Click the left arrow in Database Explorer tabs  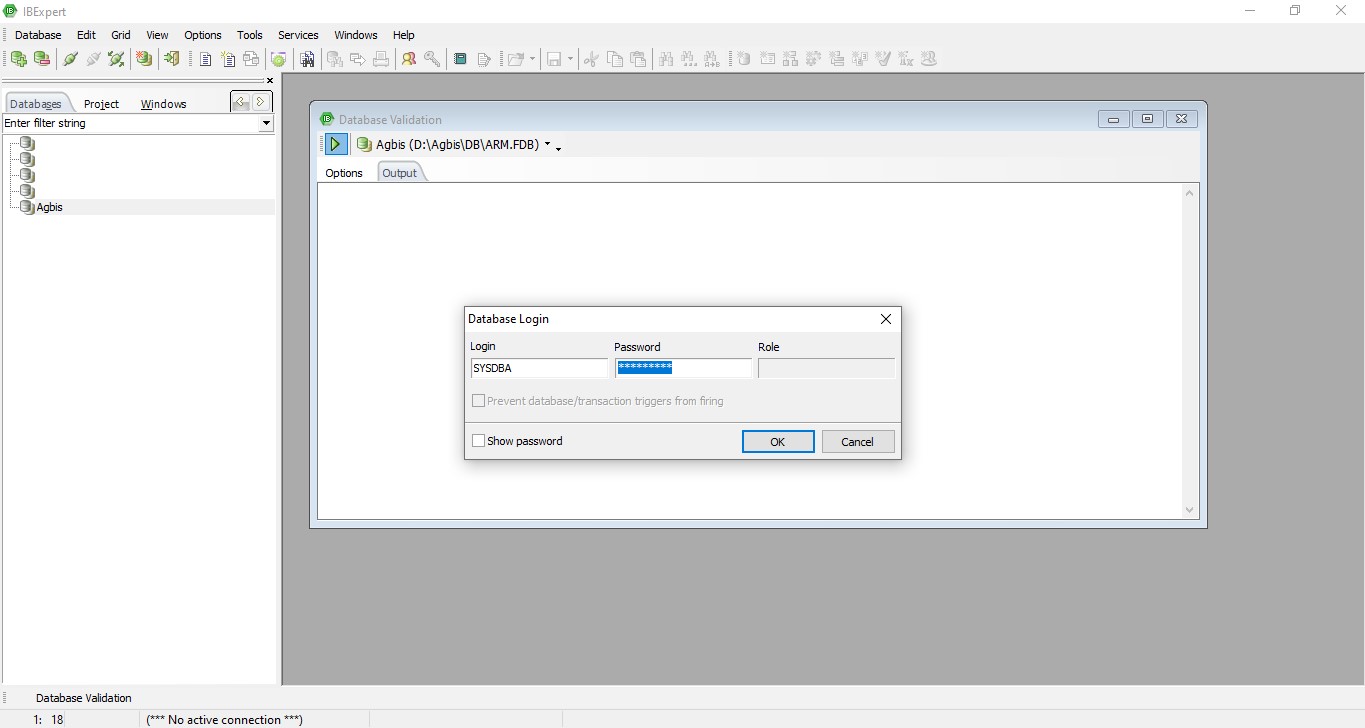(x=240, y=102)
